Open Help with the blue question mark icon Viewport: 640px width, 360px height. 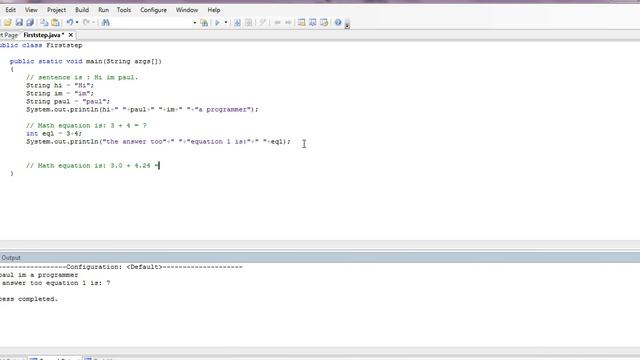click(x=338, y=22)
